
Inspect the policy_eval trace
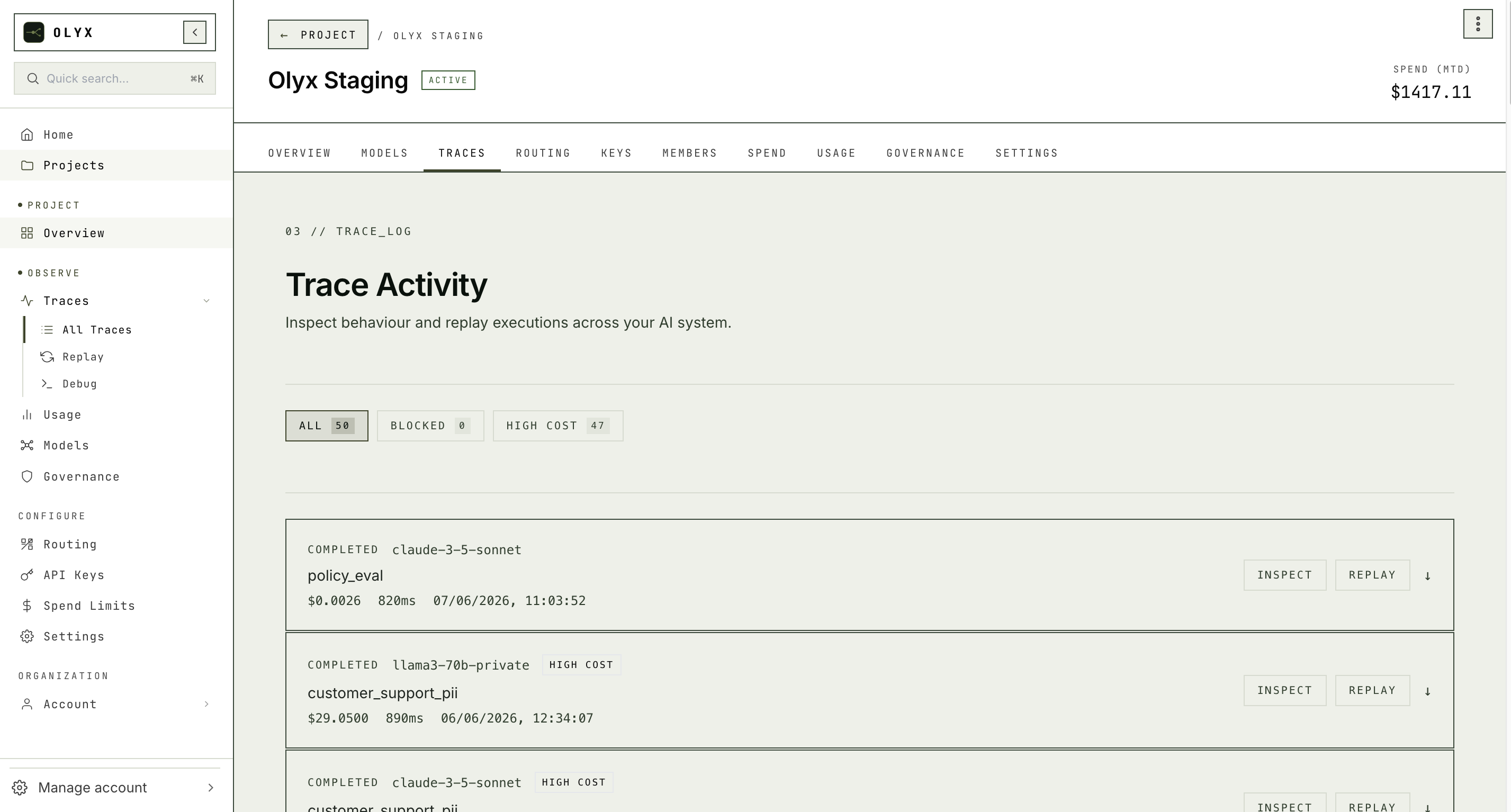1284,575
